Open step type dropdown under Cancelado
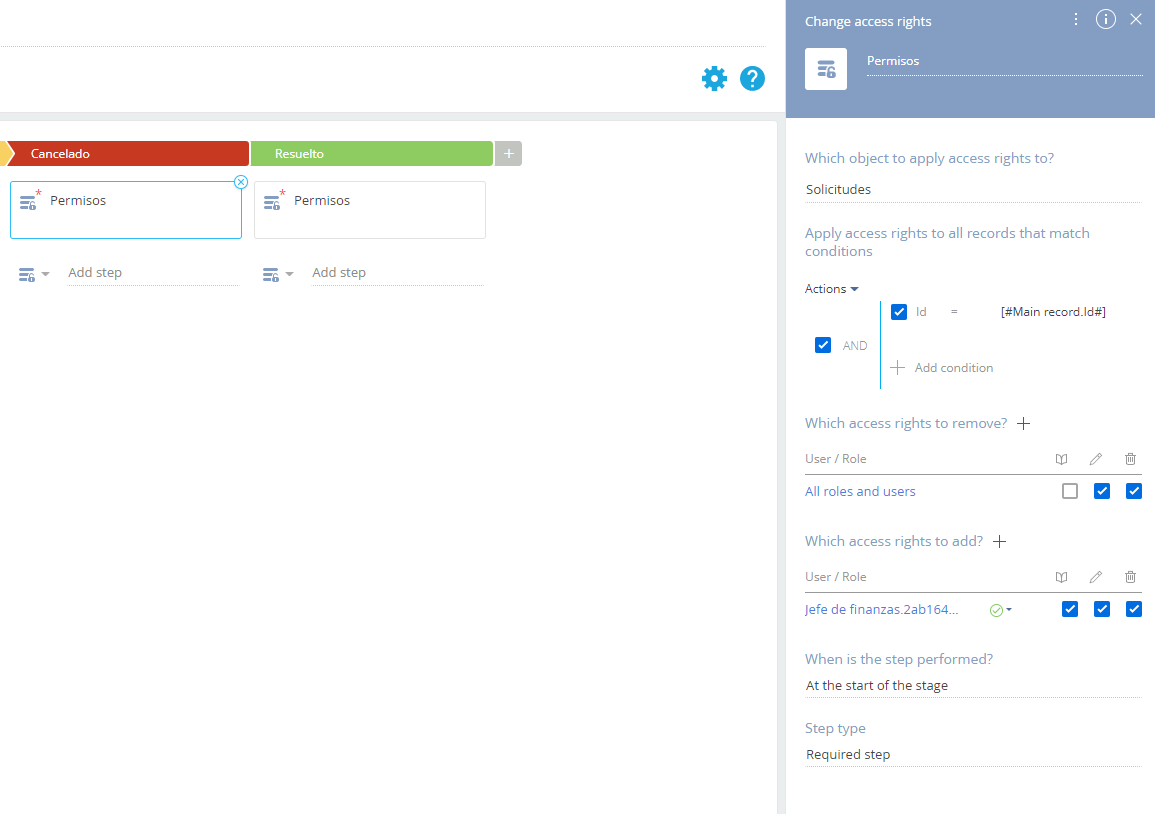The image size is (1155, 814). point(34,274)
